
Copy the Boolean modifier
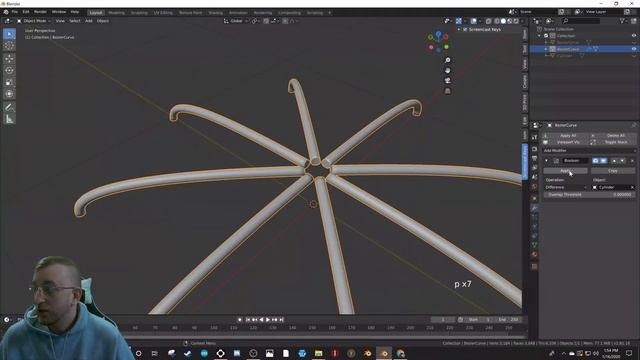613,171
